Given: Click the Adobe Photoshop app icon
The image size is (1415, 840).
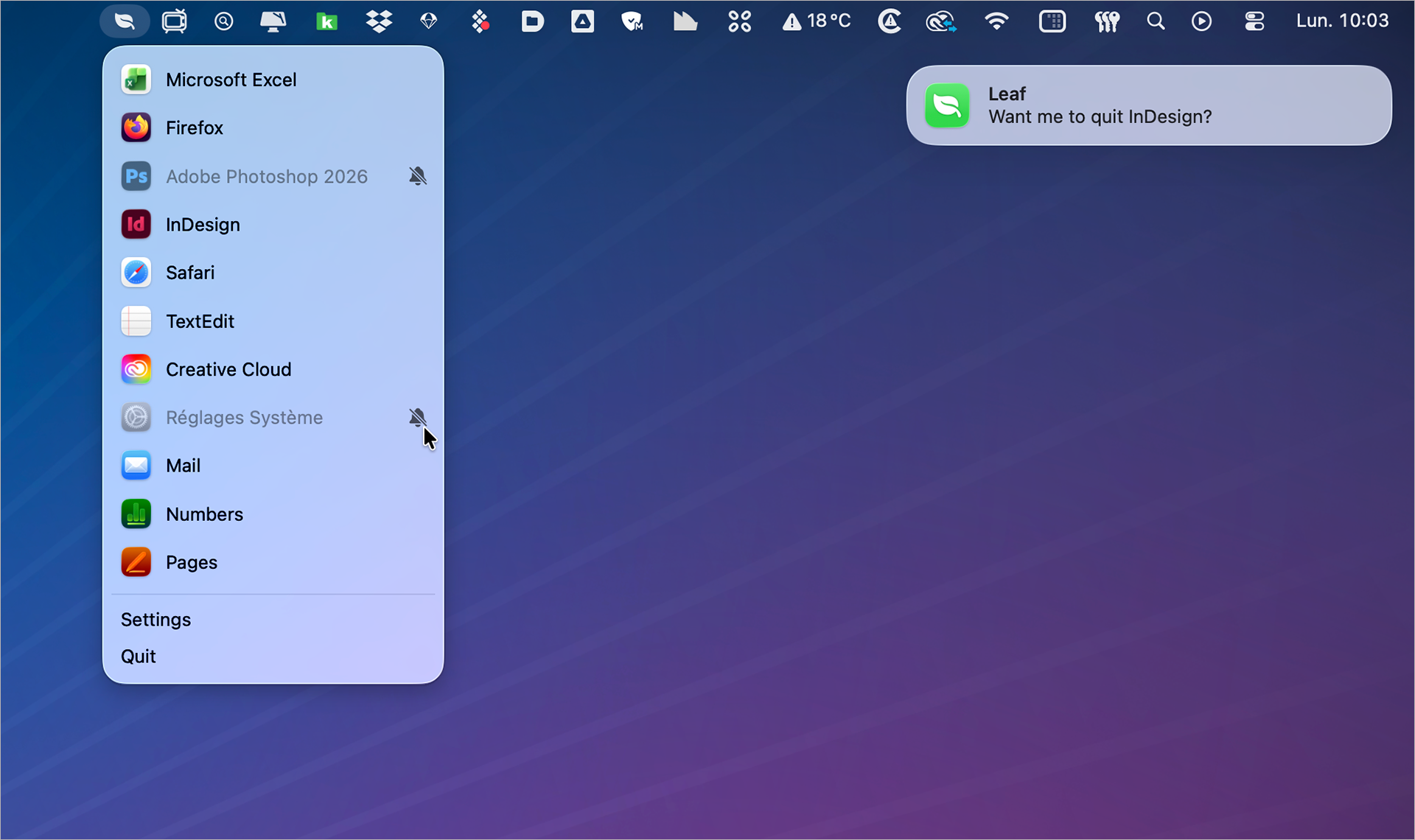Looking at the screenshot, I should tap(136, 176).
